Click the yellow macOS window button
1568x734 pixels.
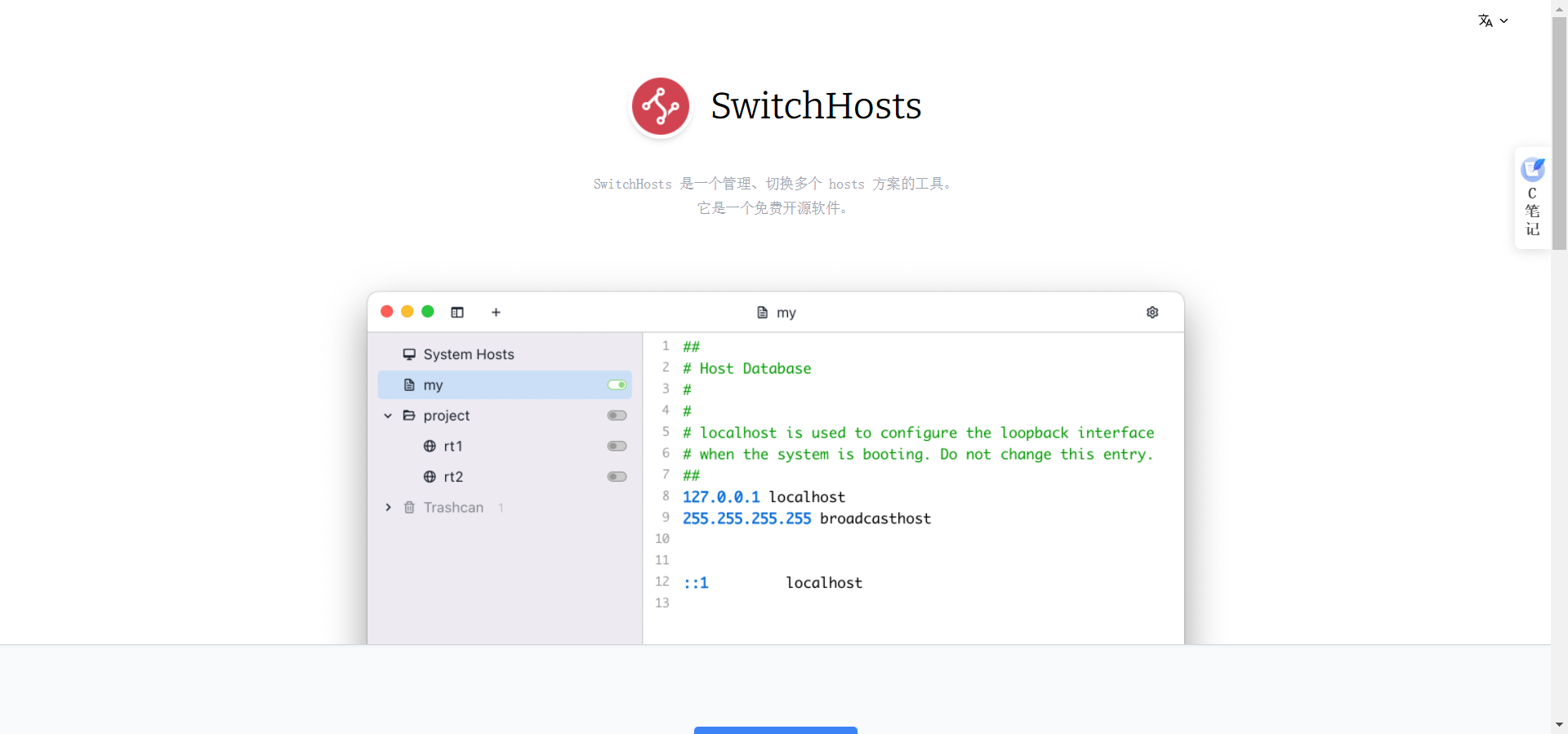click(x=408, y=312)
